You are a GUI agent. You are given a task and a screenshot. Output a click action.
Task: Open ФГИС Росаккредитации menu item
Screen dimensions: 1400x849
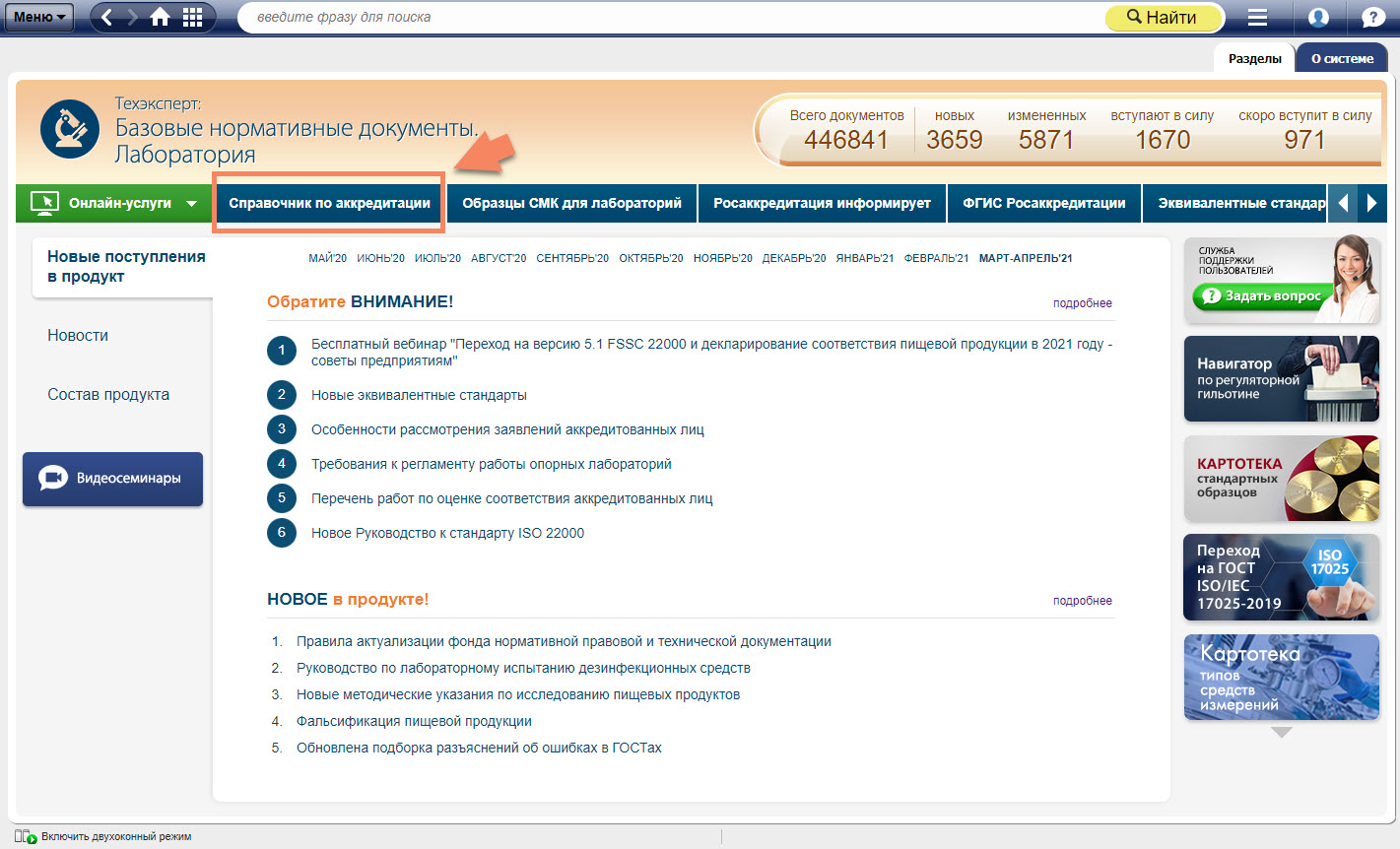tap(1043, 203)
